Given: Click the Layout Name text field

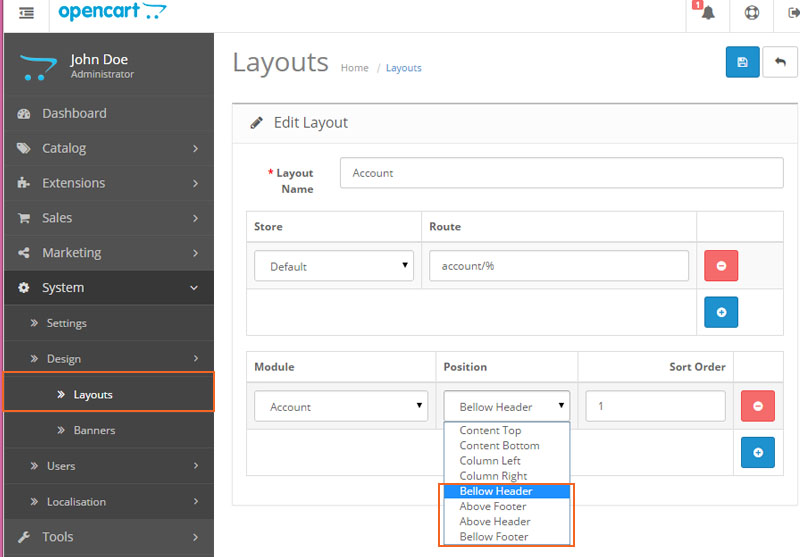Looking at the screenshot, I should pos(561,173).
